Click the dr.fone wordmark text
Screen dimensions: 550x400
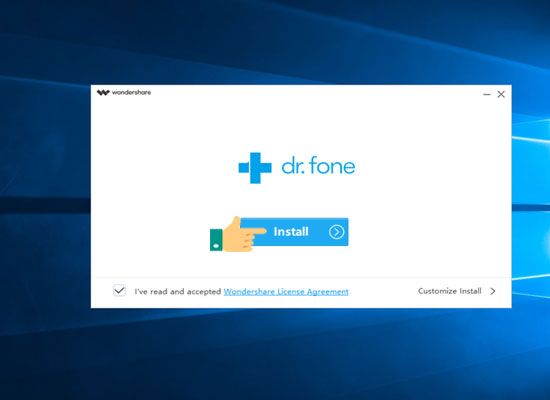pos(318,166)
